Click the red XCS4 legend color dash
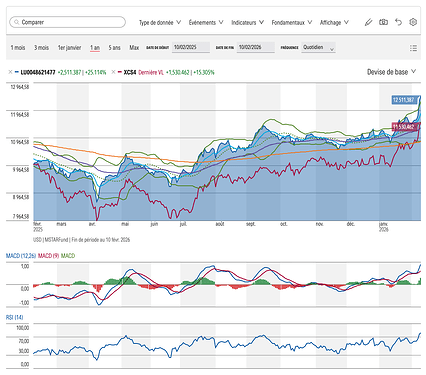The image size is (426, 375). (x=119, y=72)
